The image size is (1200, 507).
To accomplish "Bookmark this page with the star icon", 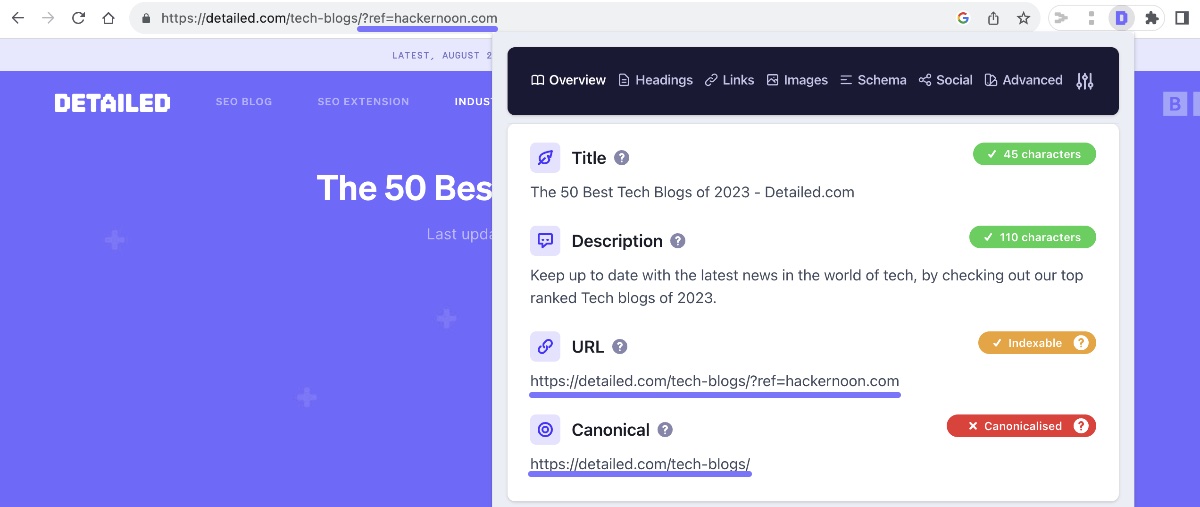I will click(1023, 18).
